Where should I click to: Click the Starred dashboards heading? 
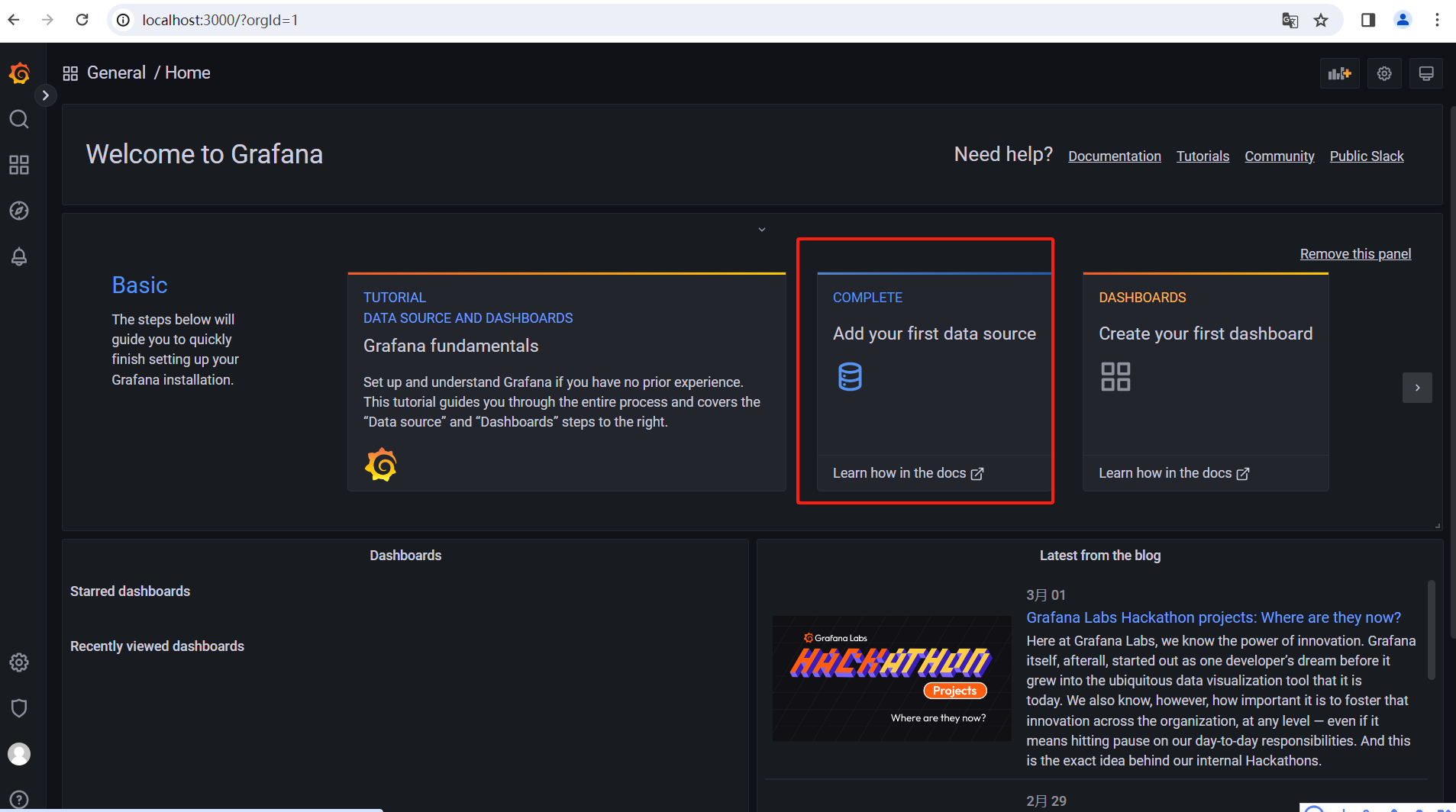pyautogui.click(x=130, y=591)
